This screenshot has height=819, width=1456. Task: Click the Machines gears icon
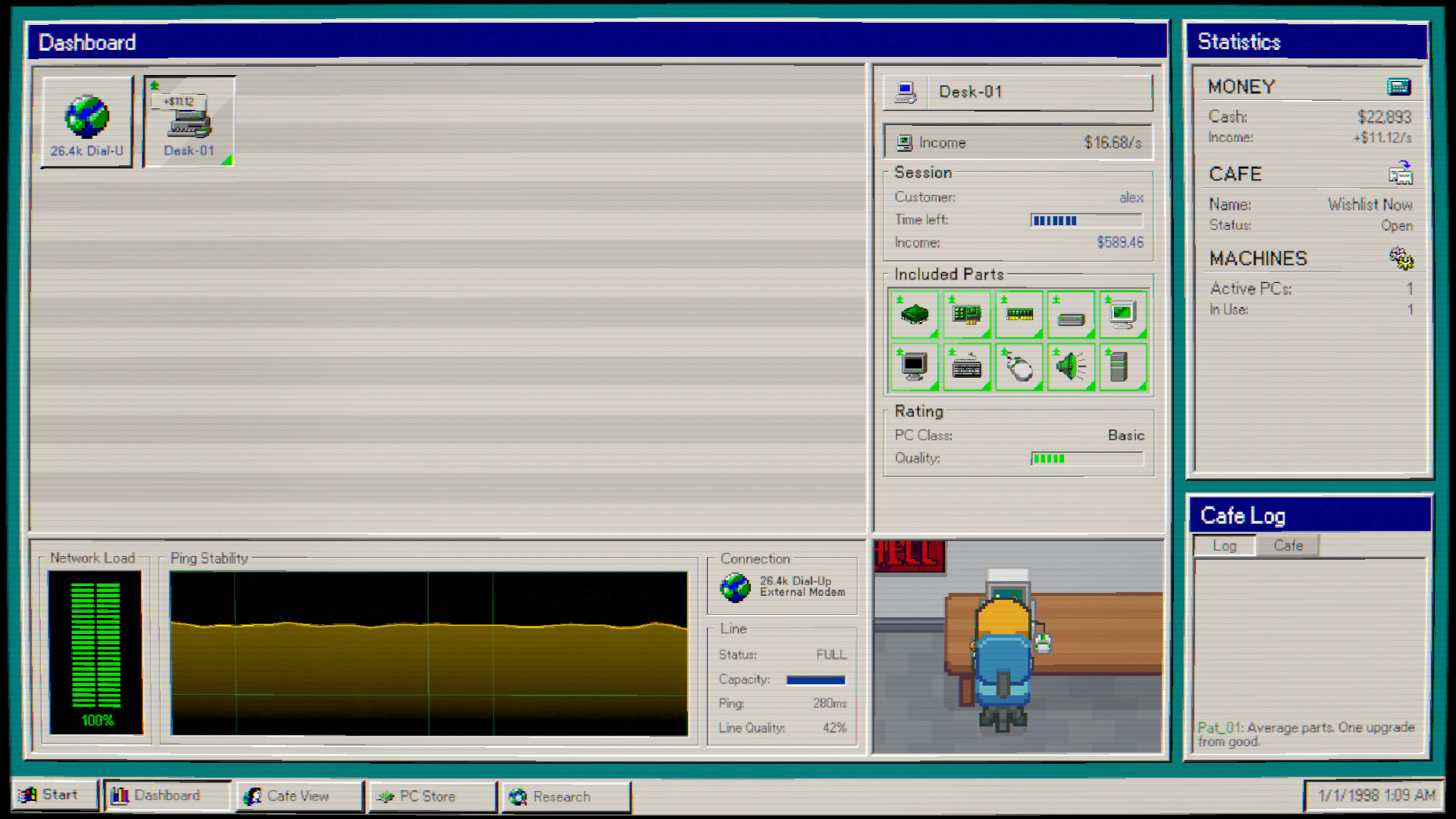[x=1401, y=259]
